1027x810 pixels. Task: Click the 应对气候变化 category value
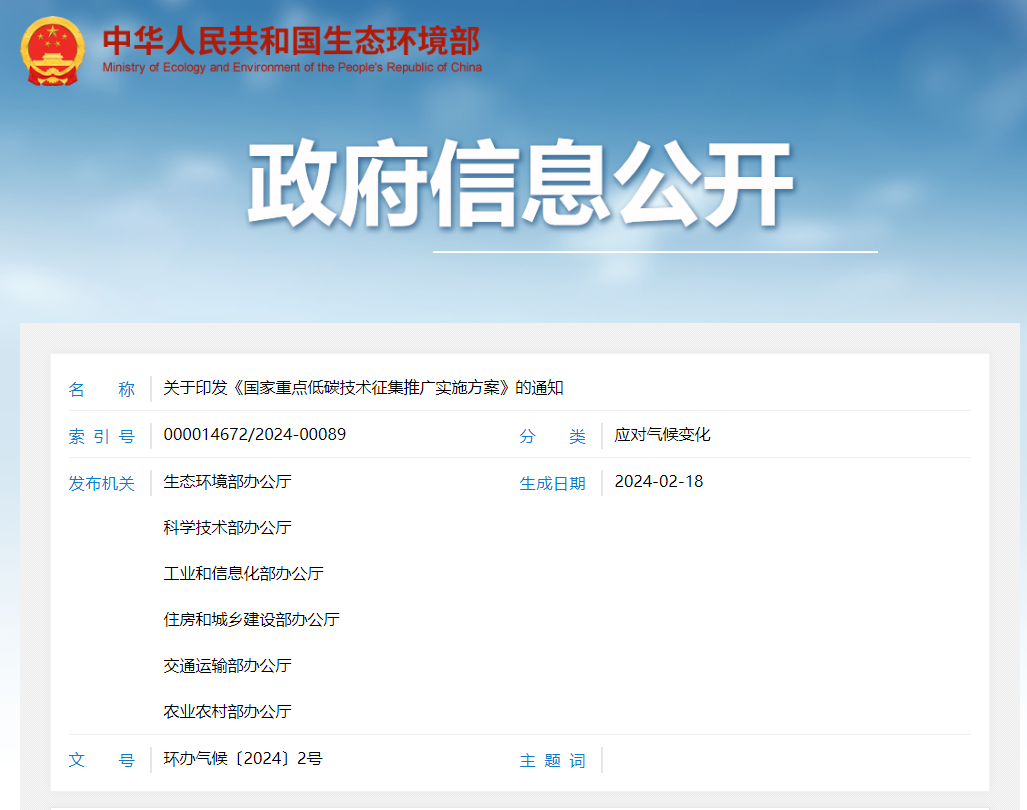[x=662, y=435]
